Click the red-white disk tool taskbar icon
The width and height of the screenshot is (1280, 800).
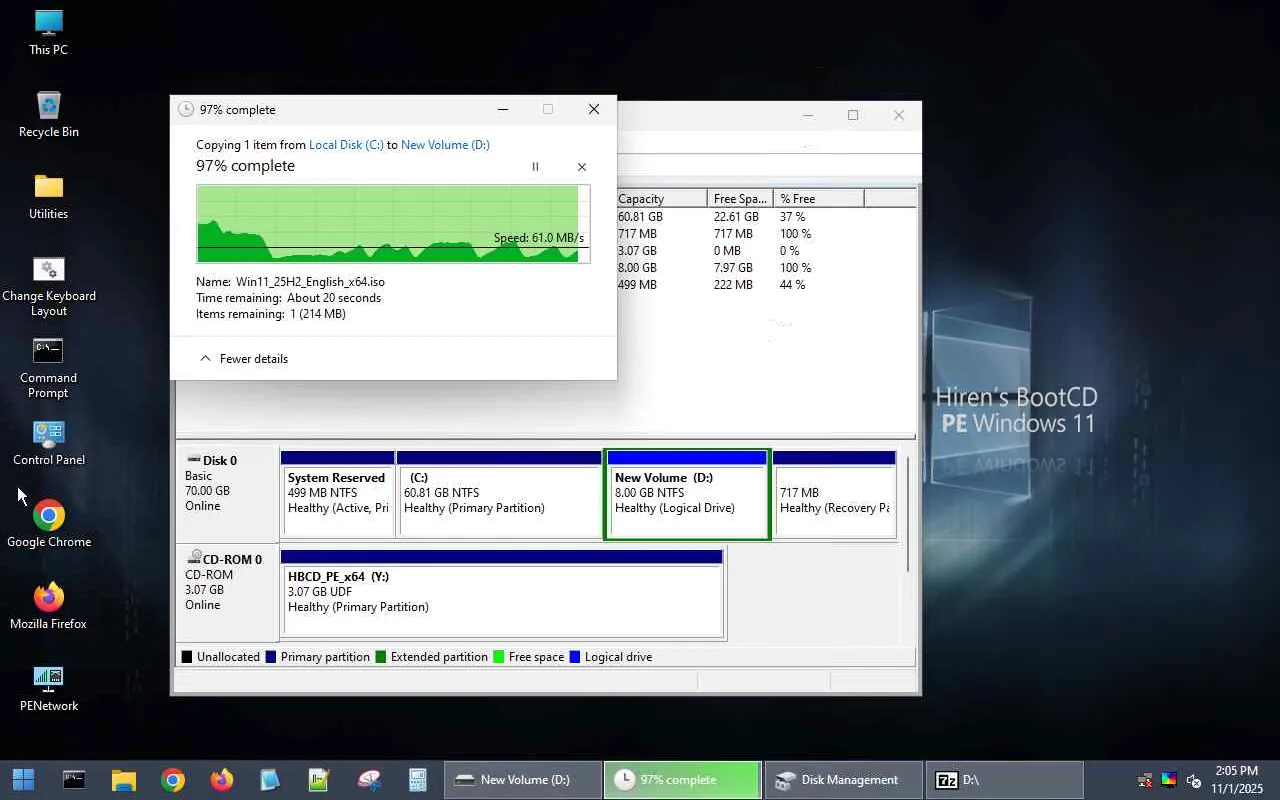coord(369,780)
